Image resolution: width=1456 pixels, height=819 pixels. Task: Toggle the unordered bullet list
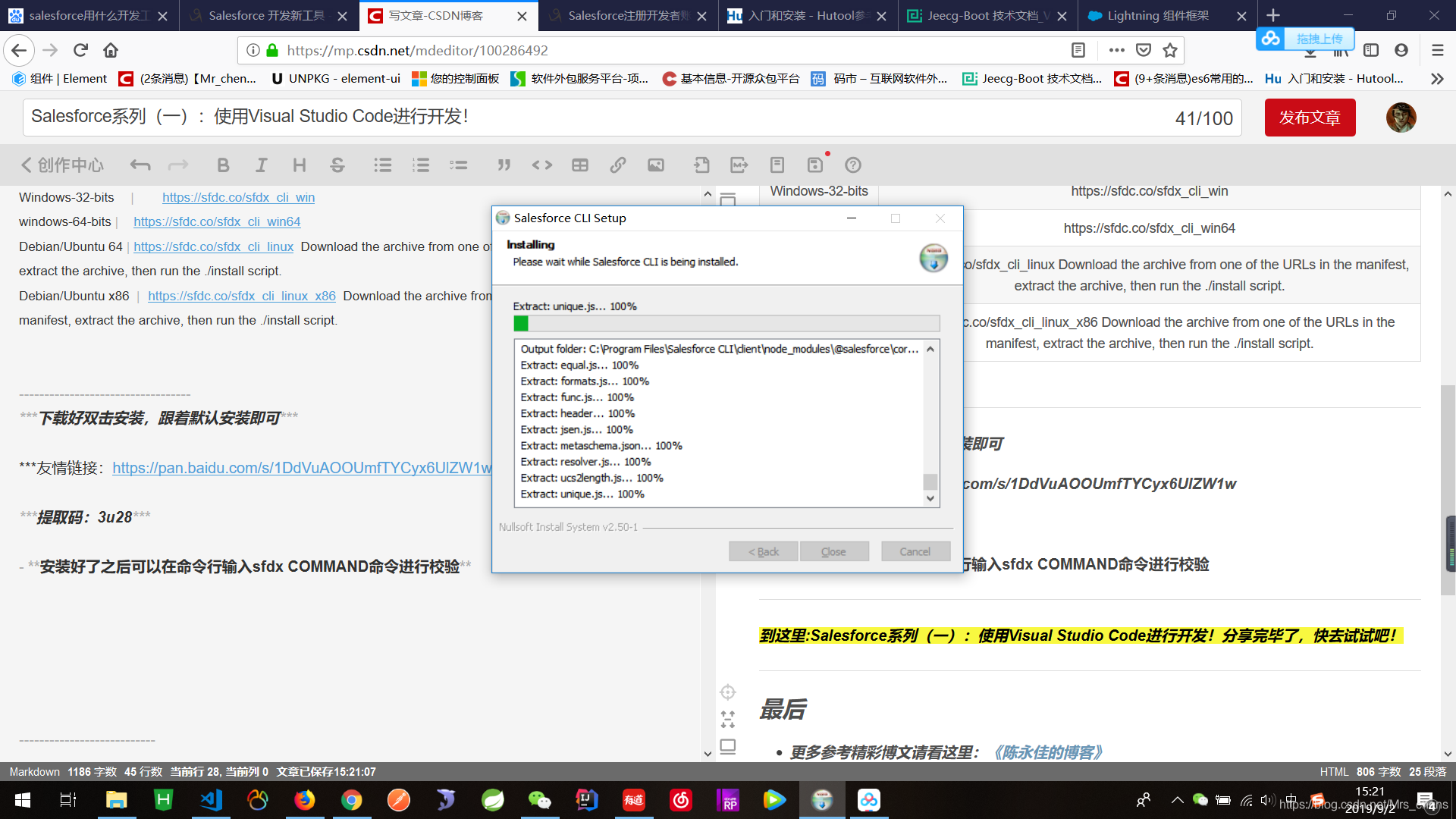coord(383,165)
